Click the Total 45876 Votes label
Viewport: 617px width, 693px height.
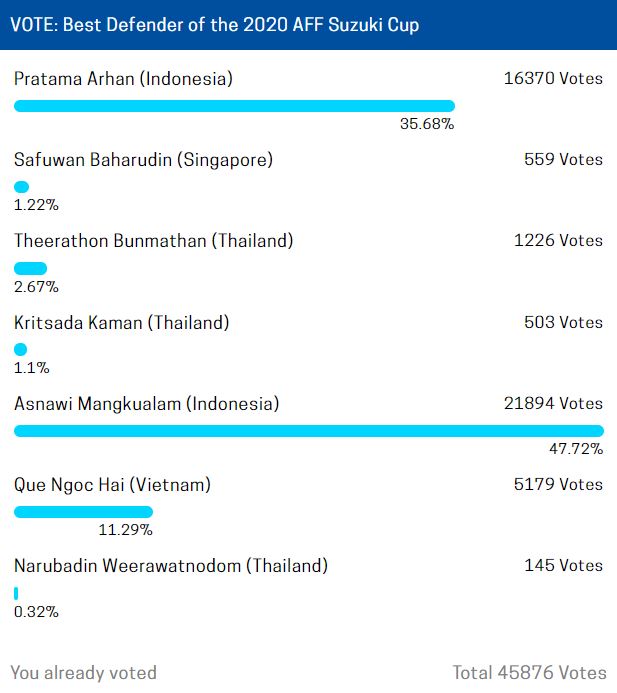click(529, 673)
